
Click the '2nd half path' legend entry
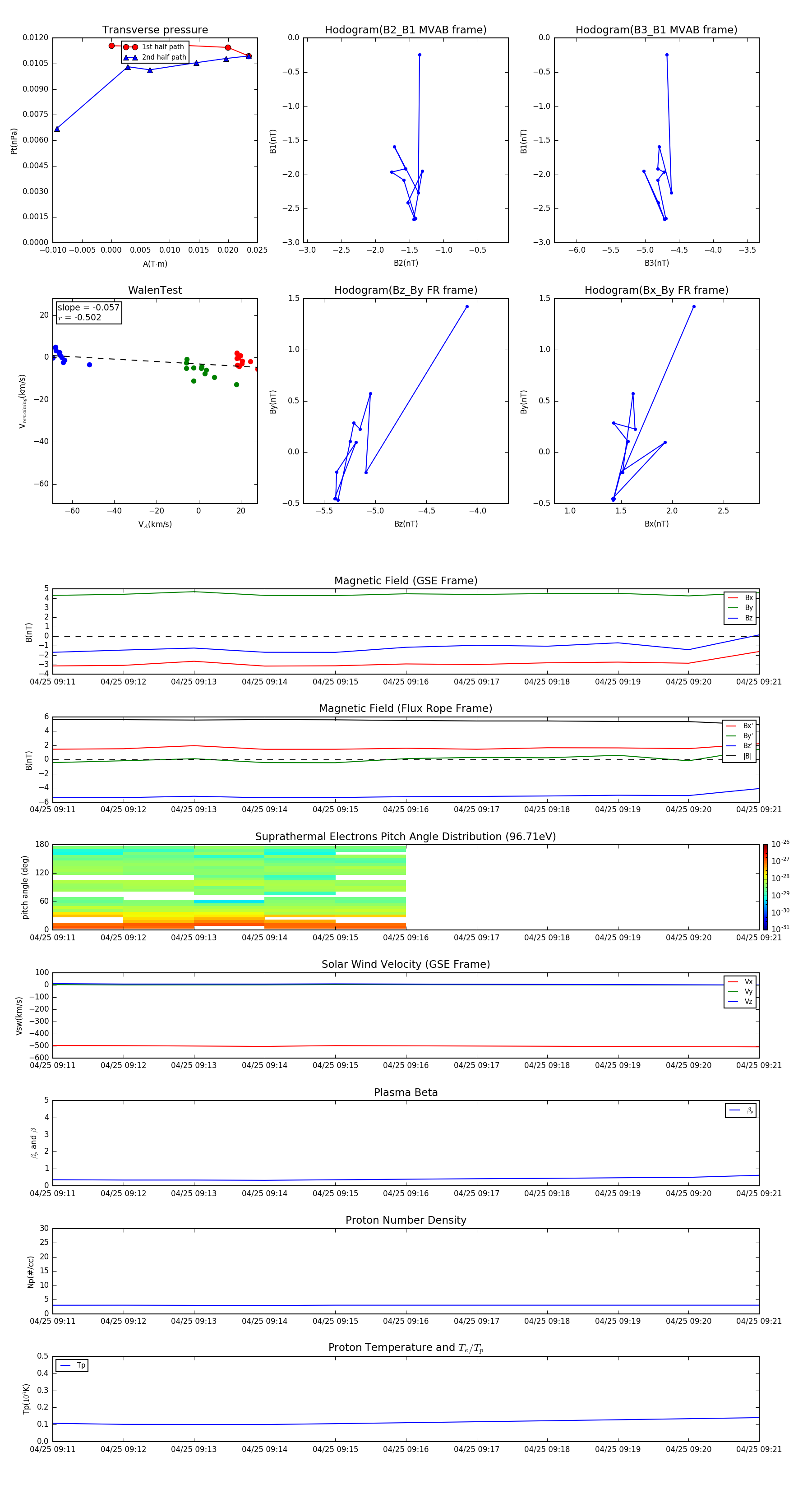(x=154, y=57)
